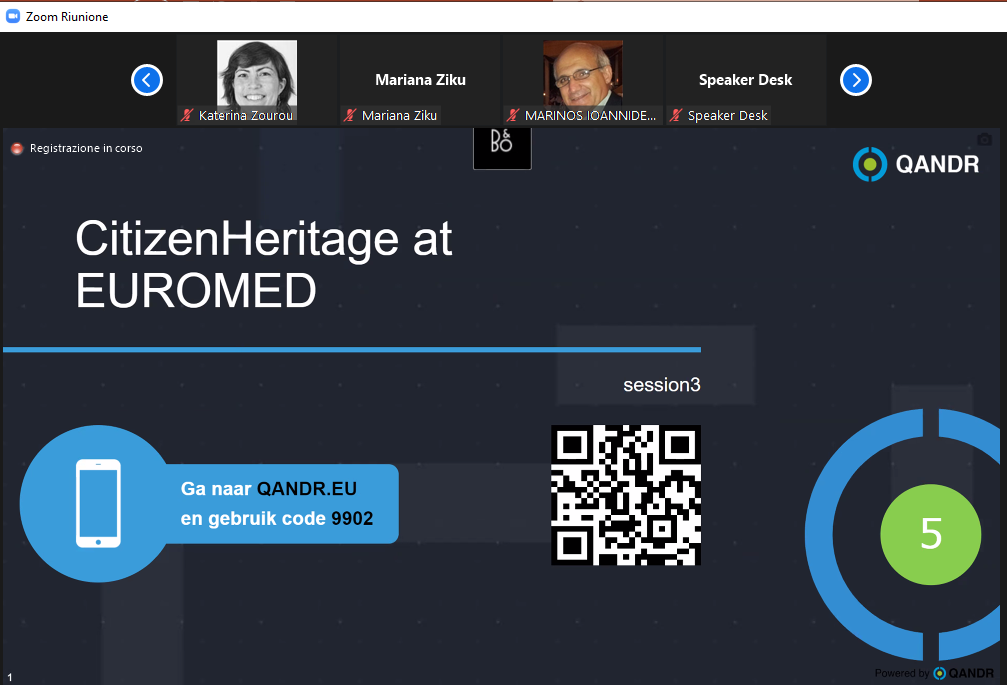Select the Speaker Desk participant tile
Screen dimensions: 1007x685
[x=746, y=80]
